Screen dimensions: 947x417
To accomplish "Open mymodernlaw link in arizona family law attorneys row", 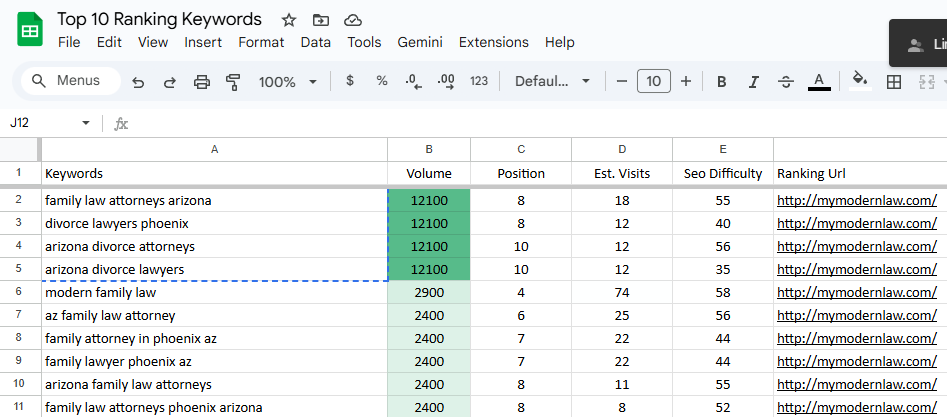I will (x=856, y=384).
